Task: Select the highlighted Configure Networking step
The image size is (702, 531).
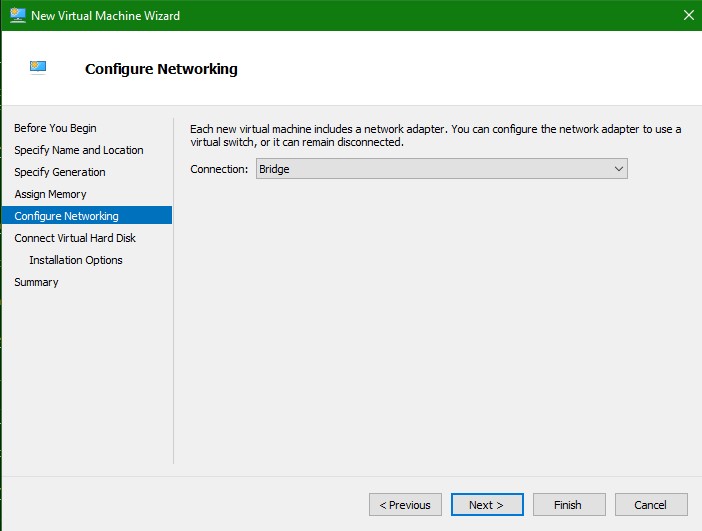Action: [66, 216]
